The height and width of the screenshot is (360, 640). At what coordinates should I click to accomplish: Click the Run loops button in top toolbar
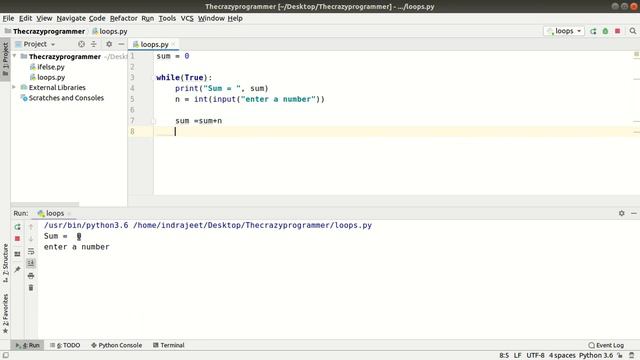[593, 31]
